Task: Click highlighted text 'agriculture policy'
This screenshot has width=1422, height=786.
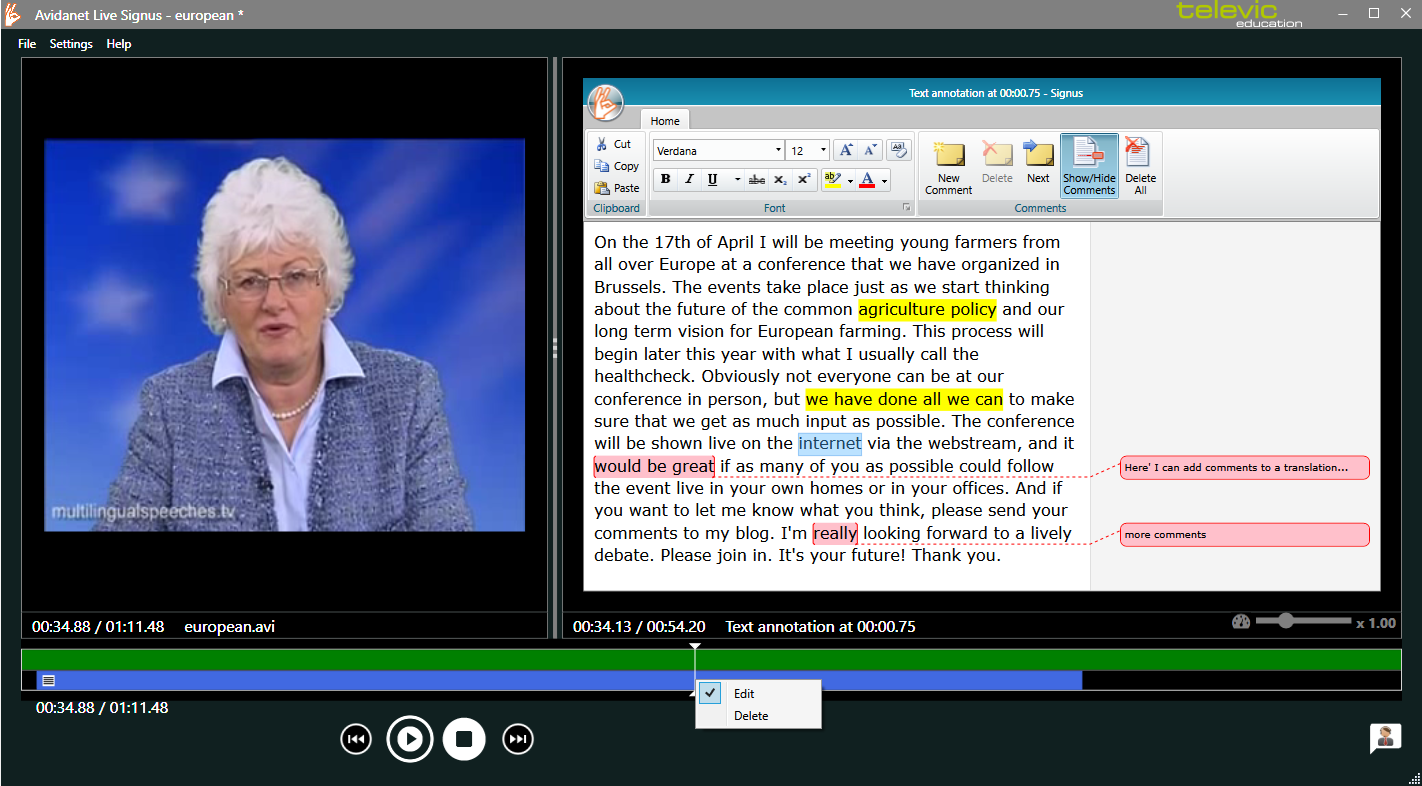Action: (x=927, y=309)
